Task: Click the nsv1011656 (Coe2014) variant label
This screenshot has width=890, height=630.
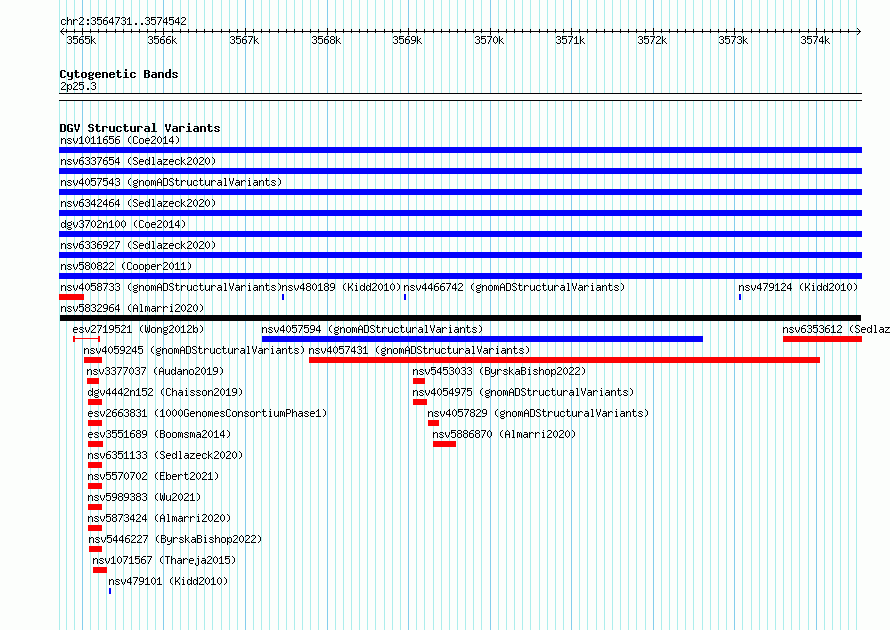Action: [120, 140]
